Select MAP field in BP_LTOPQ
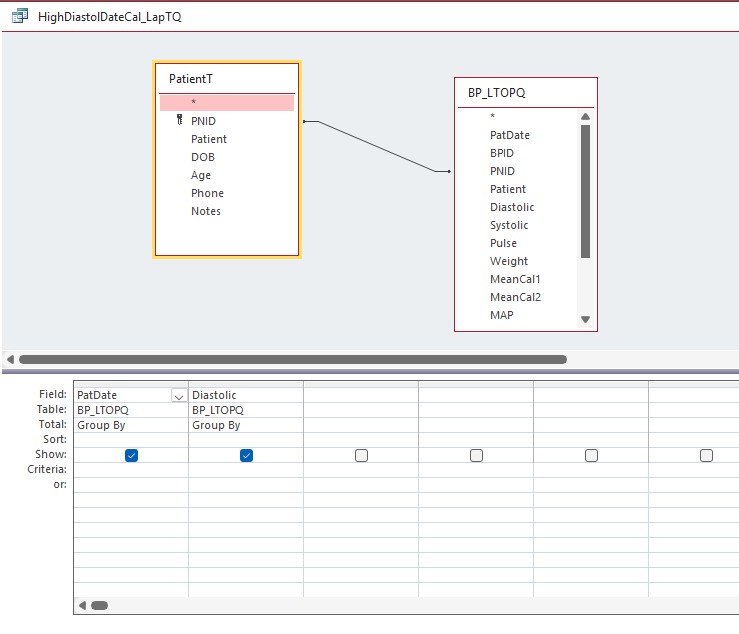Screen dimensions: 739x634 coord(501,315)
